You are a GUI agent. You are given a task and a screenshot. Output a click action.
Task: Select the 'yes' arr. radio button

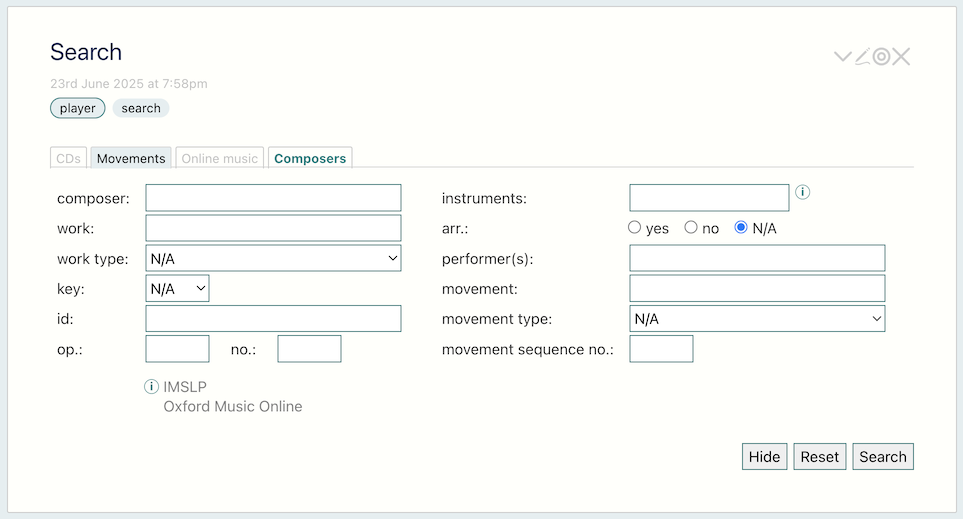[634, 227]
